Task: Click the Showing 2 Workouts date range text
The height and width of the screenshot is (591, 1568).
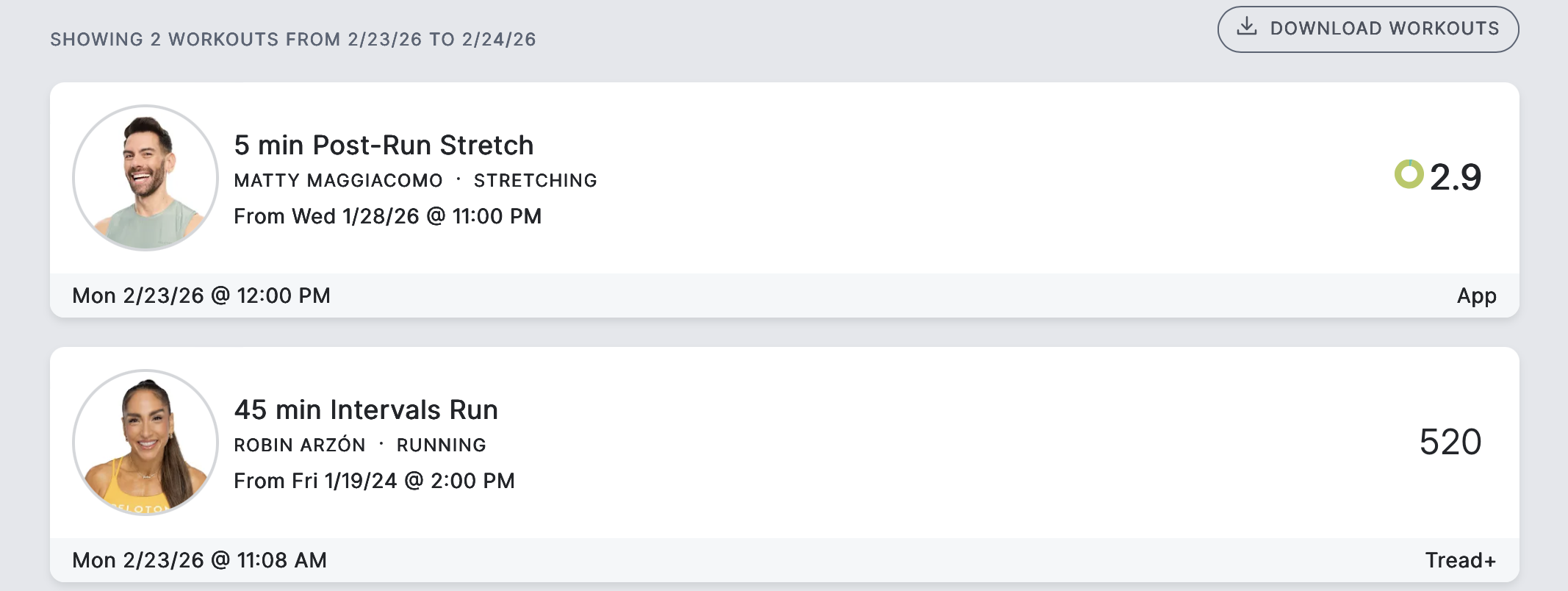Action: click(x=292, y=40)
